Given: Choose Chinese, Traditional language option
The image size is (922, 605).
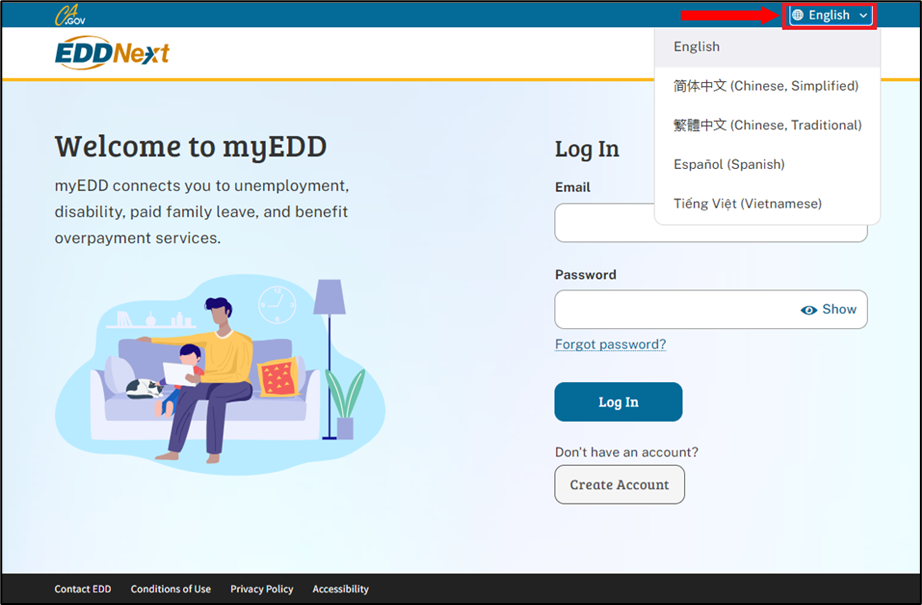Looking at the screenshot, I should click(767, 125).
